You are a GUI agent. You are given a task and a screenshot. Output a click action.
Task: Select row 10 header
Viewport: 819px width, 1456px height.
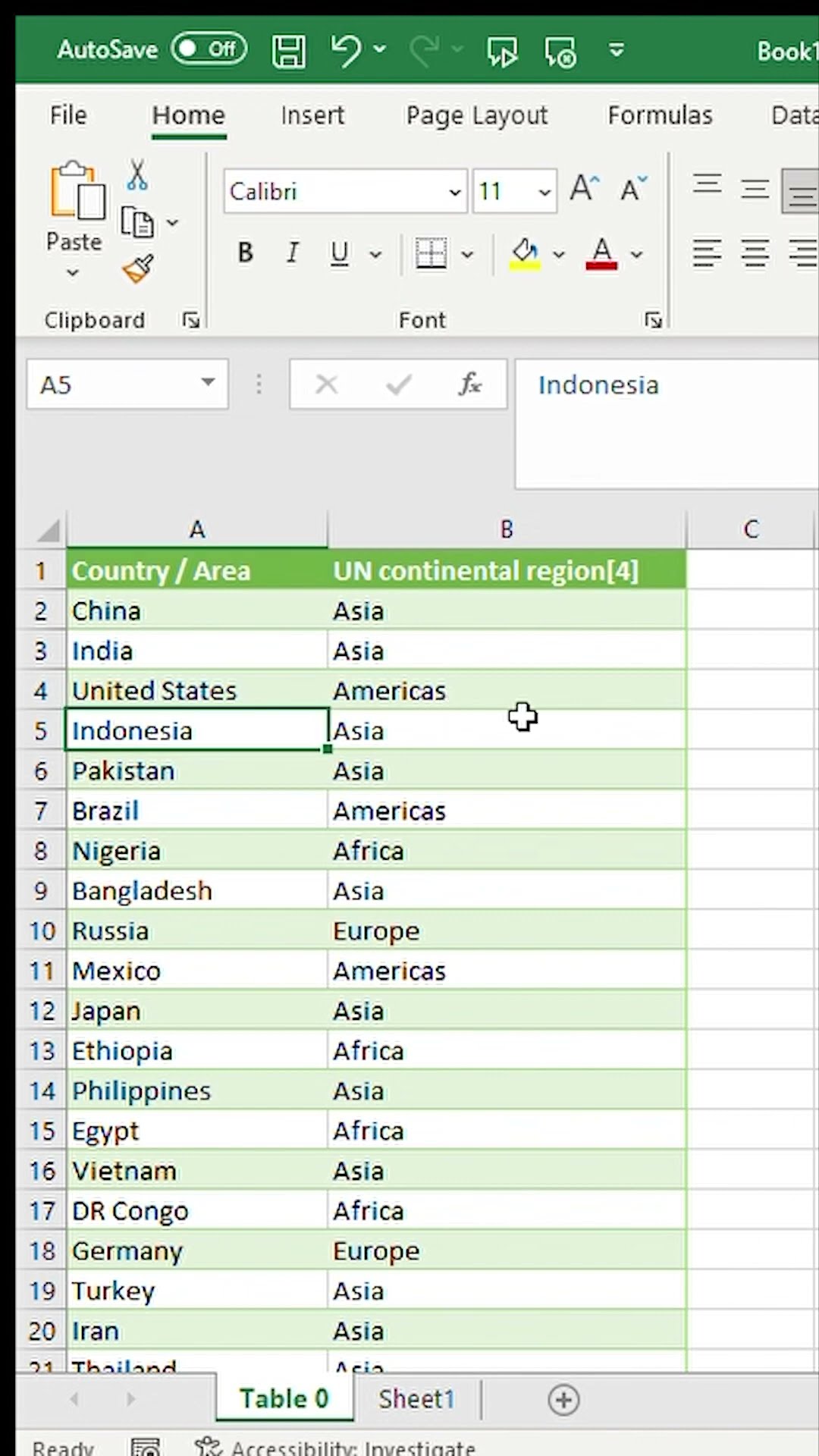click(x=42, y=931)
